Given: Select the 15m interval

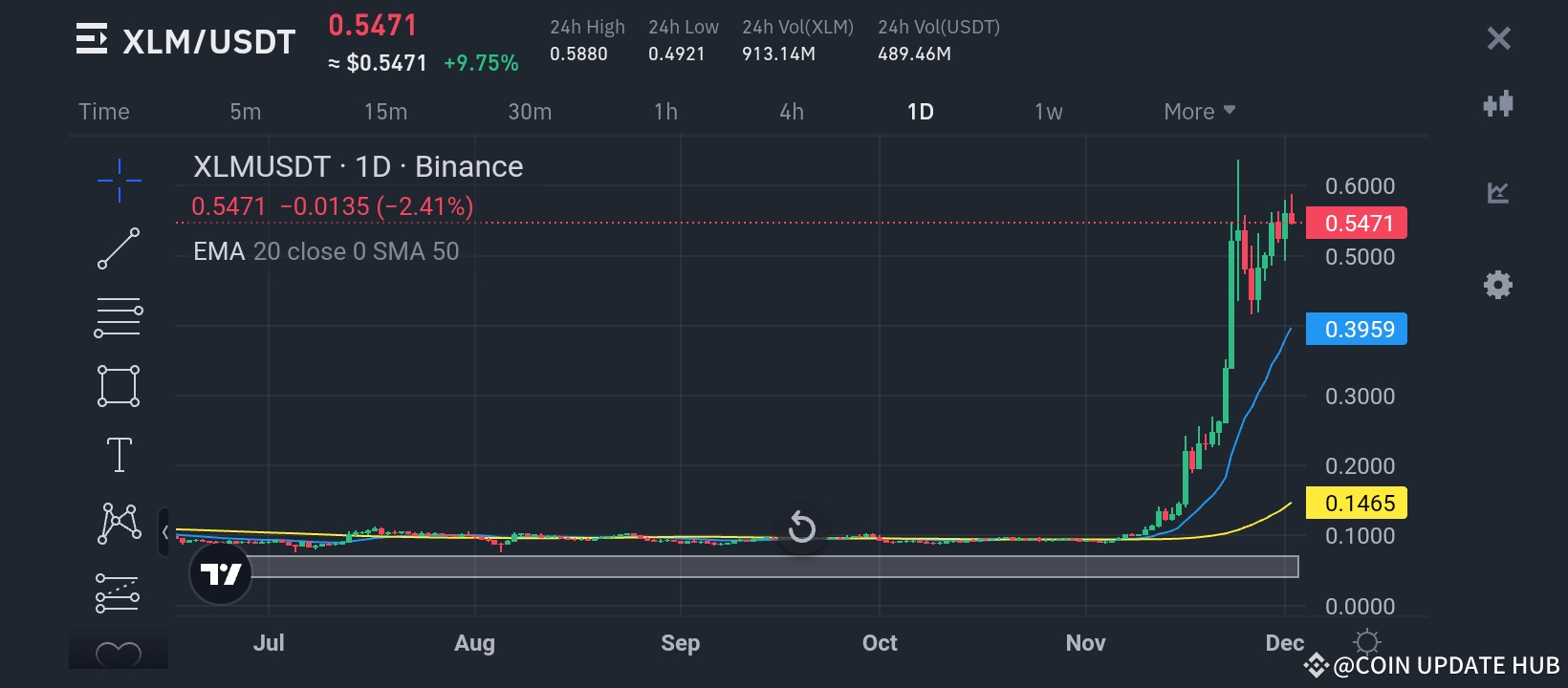Looking at the screenshot, I should coord(385,112).
